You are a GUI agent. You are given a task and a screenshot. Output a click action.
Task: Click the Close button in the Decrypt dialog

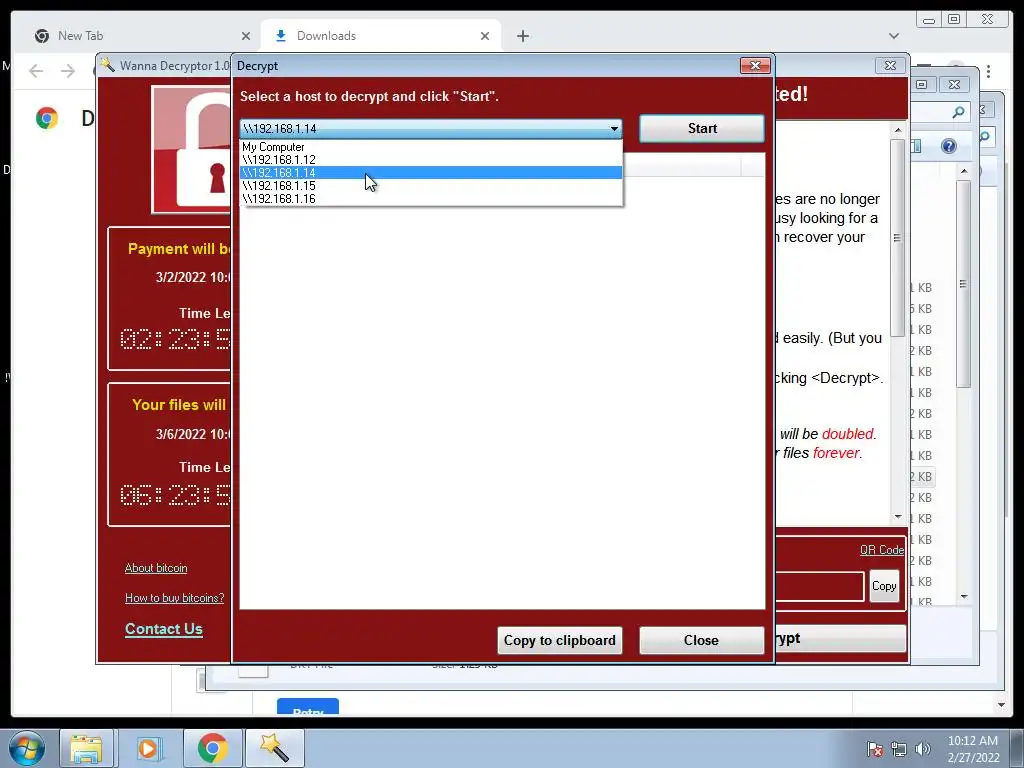(x=701, y=640)
